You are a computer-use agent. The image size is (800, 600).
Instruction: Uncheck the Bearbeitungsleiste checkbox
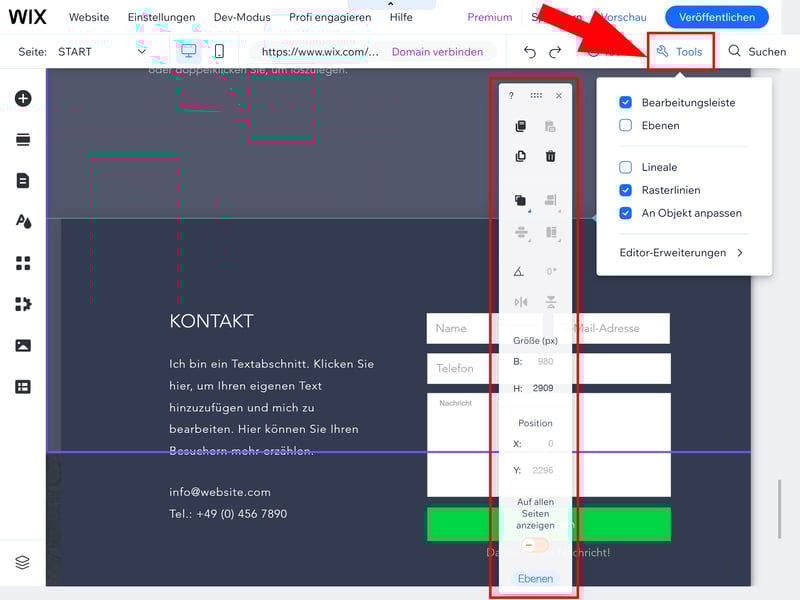[625, 103]
